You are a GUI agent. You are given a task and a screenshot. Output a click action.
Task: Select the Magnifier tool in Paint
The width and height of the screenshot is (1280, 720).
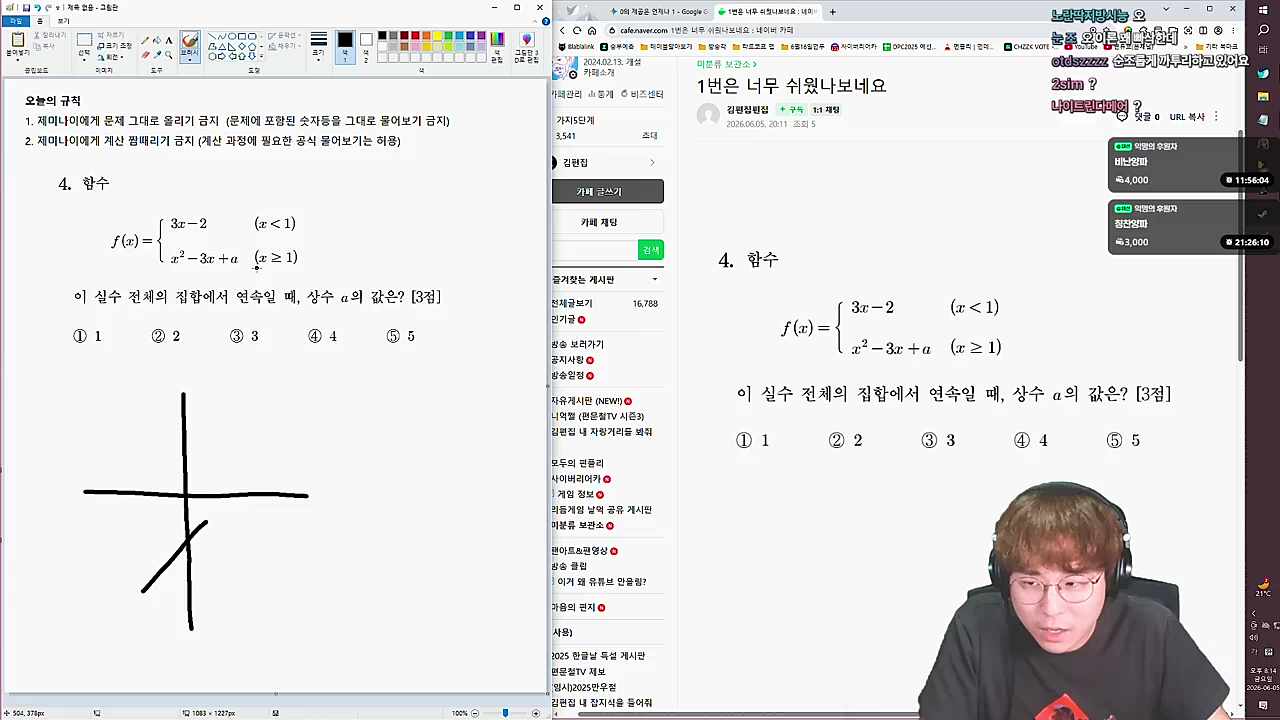click(169, 55)
